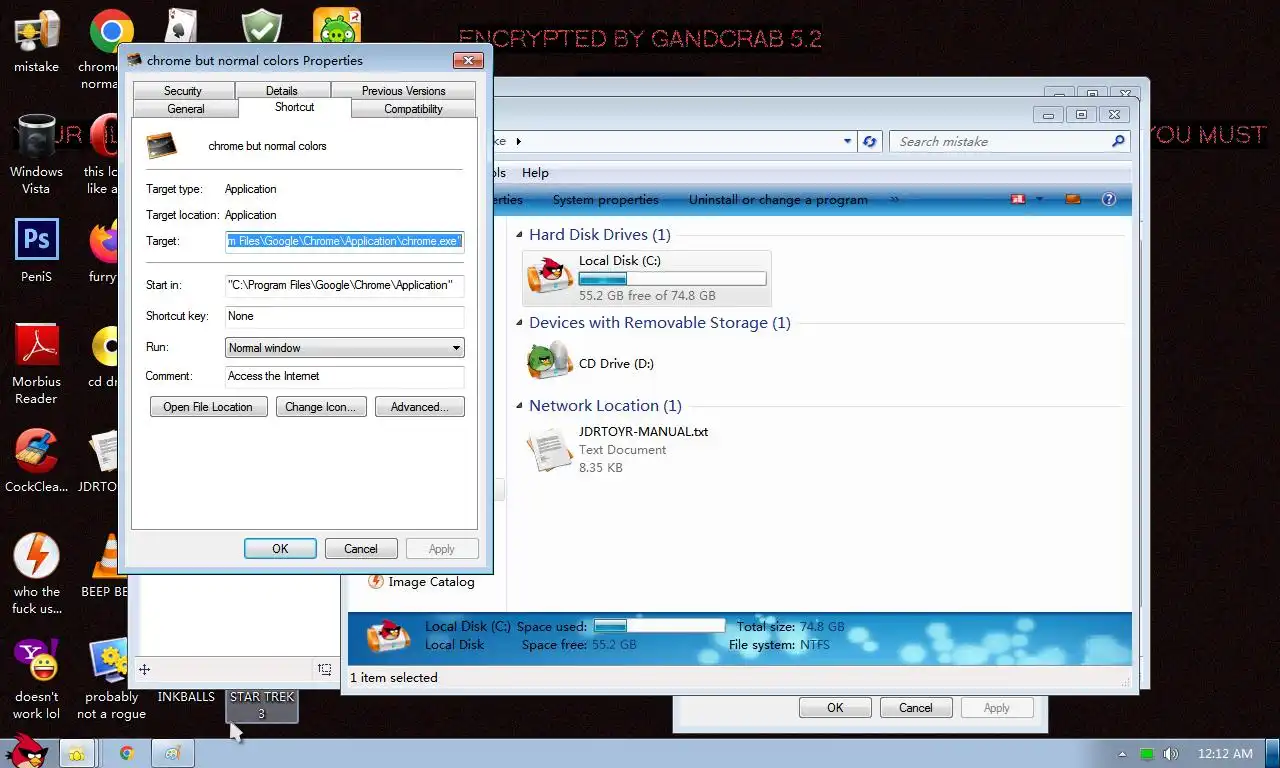
Task: Click System properties in Explorer toolbar
Action: 606,200
